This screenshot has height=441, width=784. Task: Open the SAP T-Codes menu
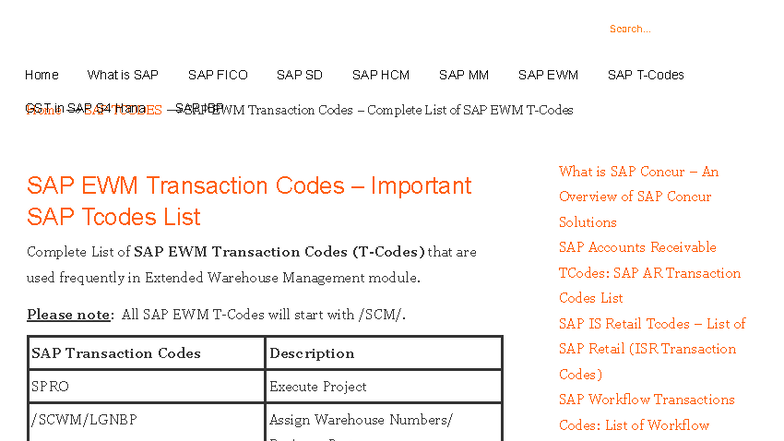click(x=645, y=75)
